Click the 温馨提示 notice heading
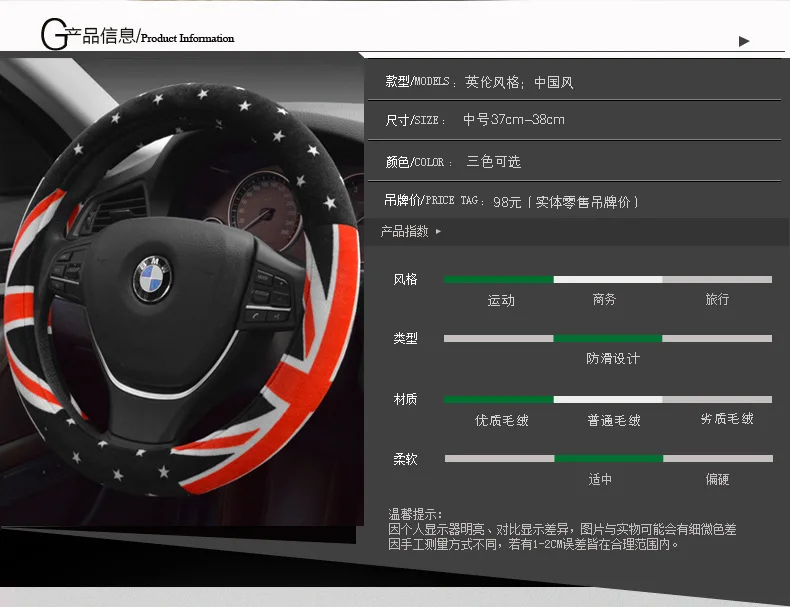 pyautogui.click(x=415, y=514)
